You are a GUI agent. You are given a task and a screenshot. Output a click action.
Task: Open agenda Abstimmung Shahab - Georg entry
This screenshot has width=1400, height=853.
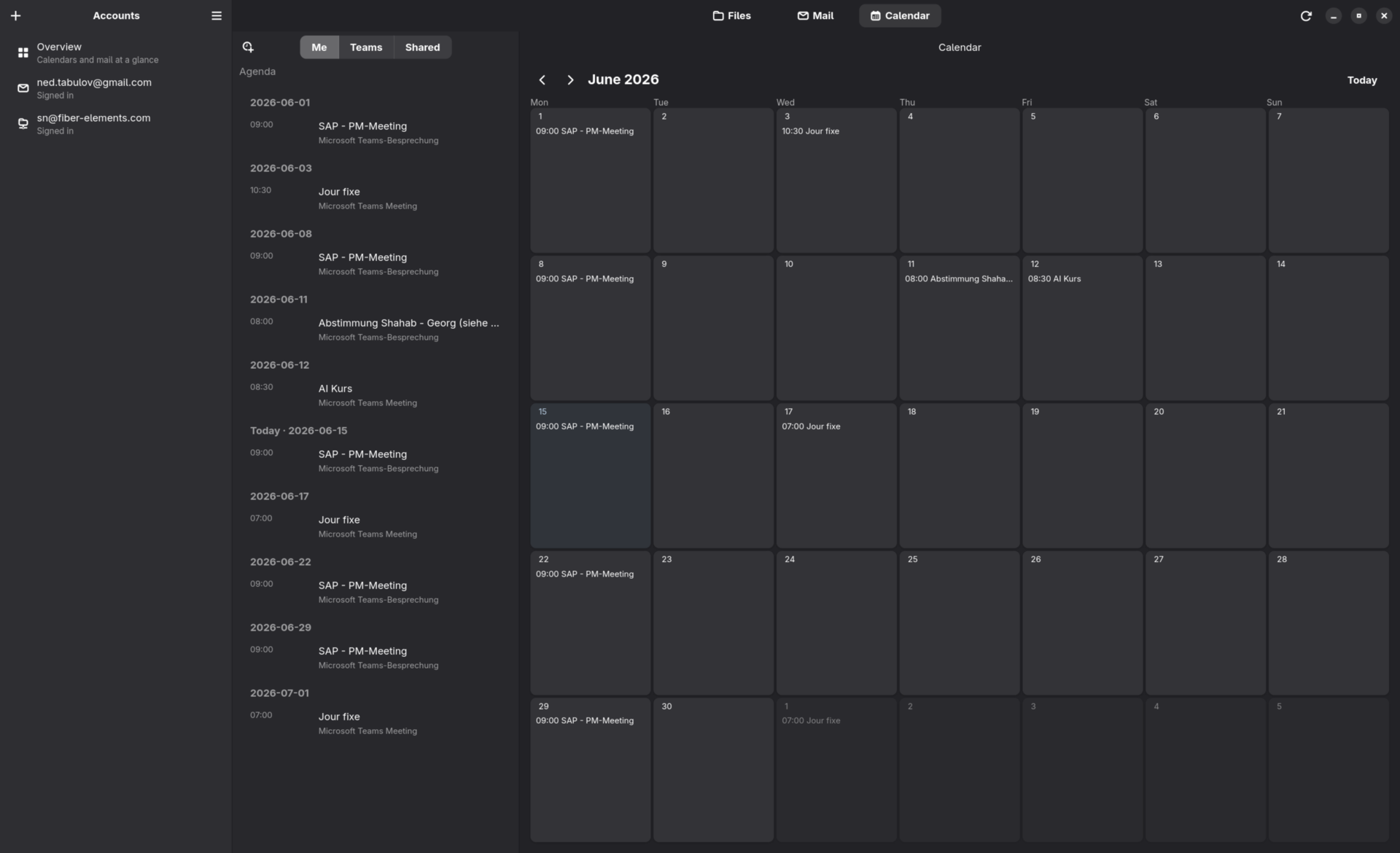coord(375,329)
